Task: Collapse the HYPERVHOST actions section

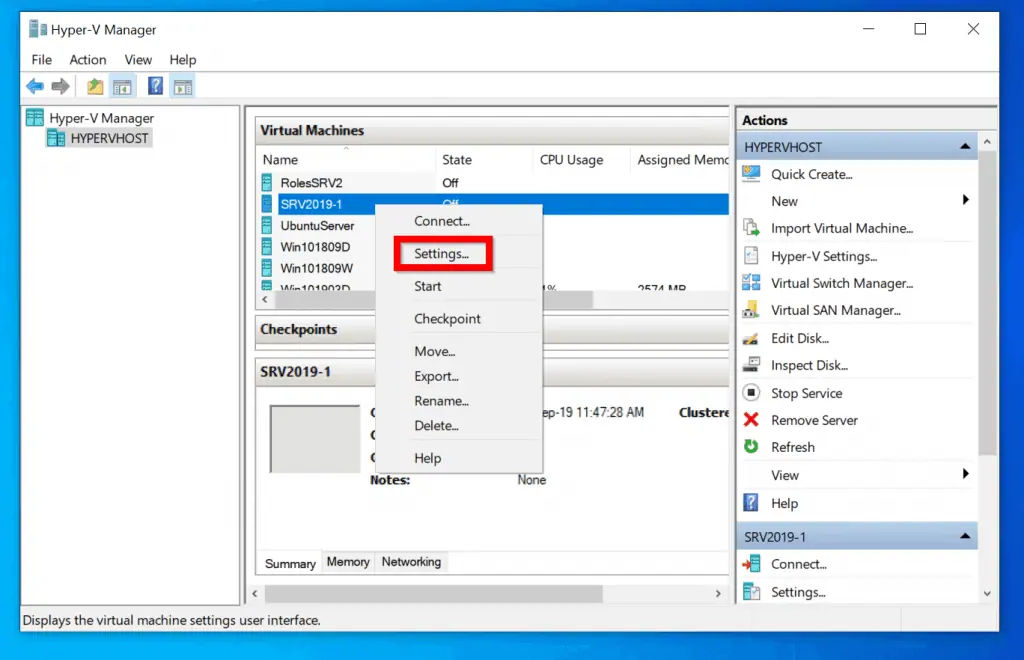Action: point(965,147)
